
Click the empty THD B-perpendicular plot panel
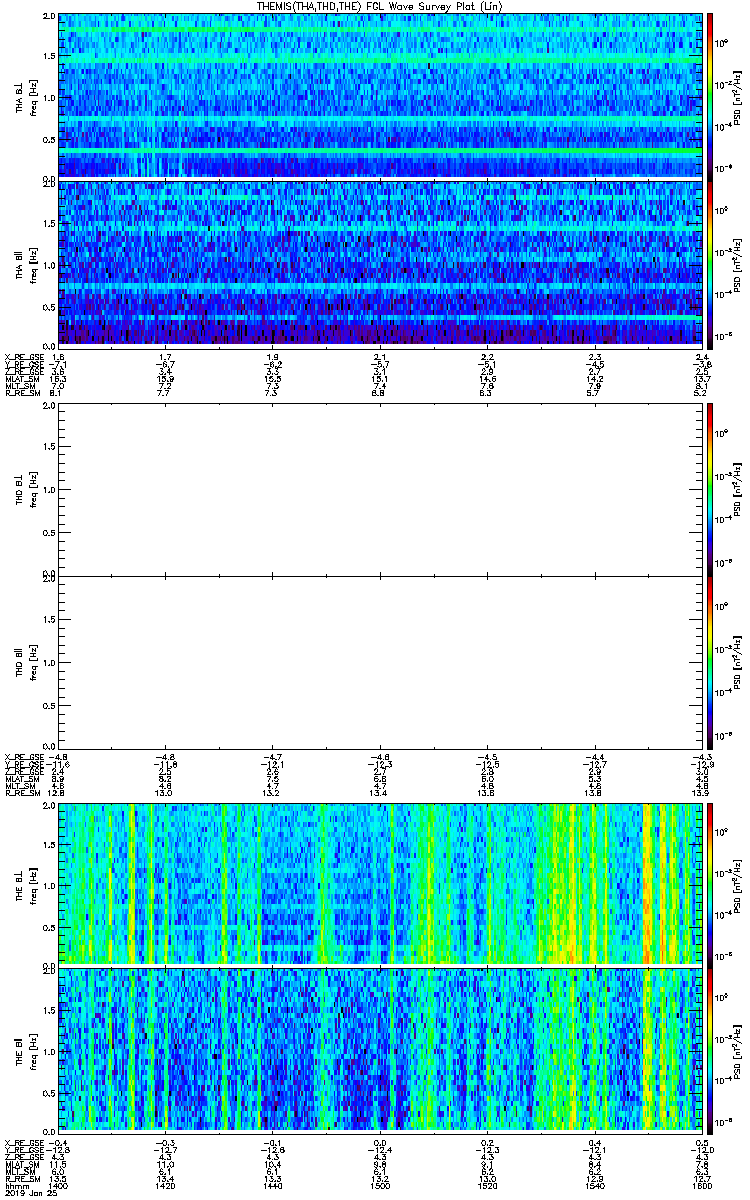(x=380, y=491)
